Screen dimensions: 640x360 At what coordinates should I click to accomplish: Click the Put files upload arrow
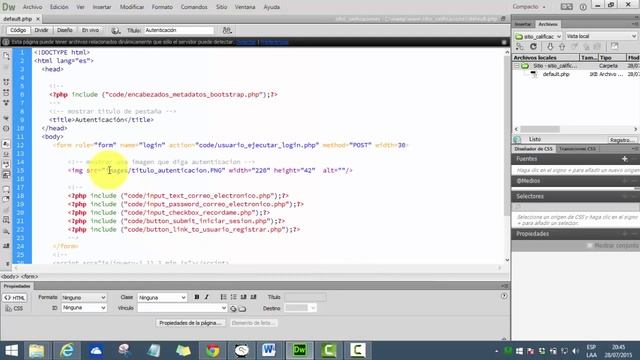[562, 47]
